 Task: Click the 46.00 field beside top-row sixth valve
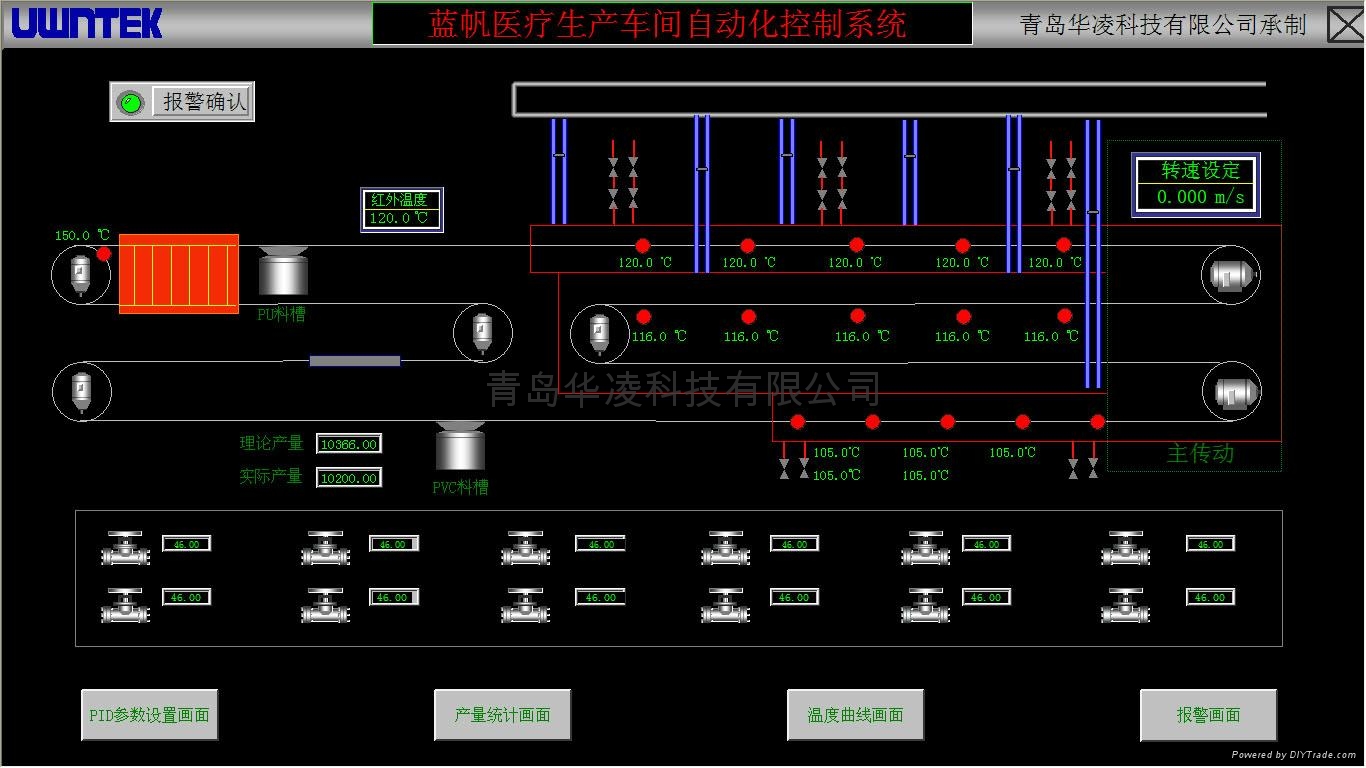(x=1211, y=544)
